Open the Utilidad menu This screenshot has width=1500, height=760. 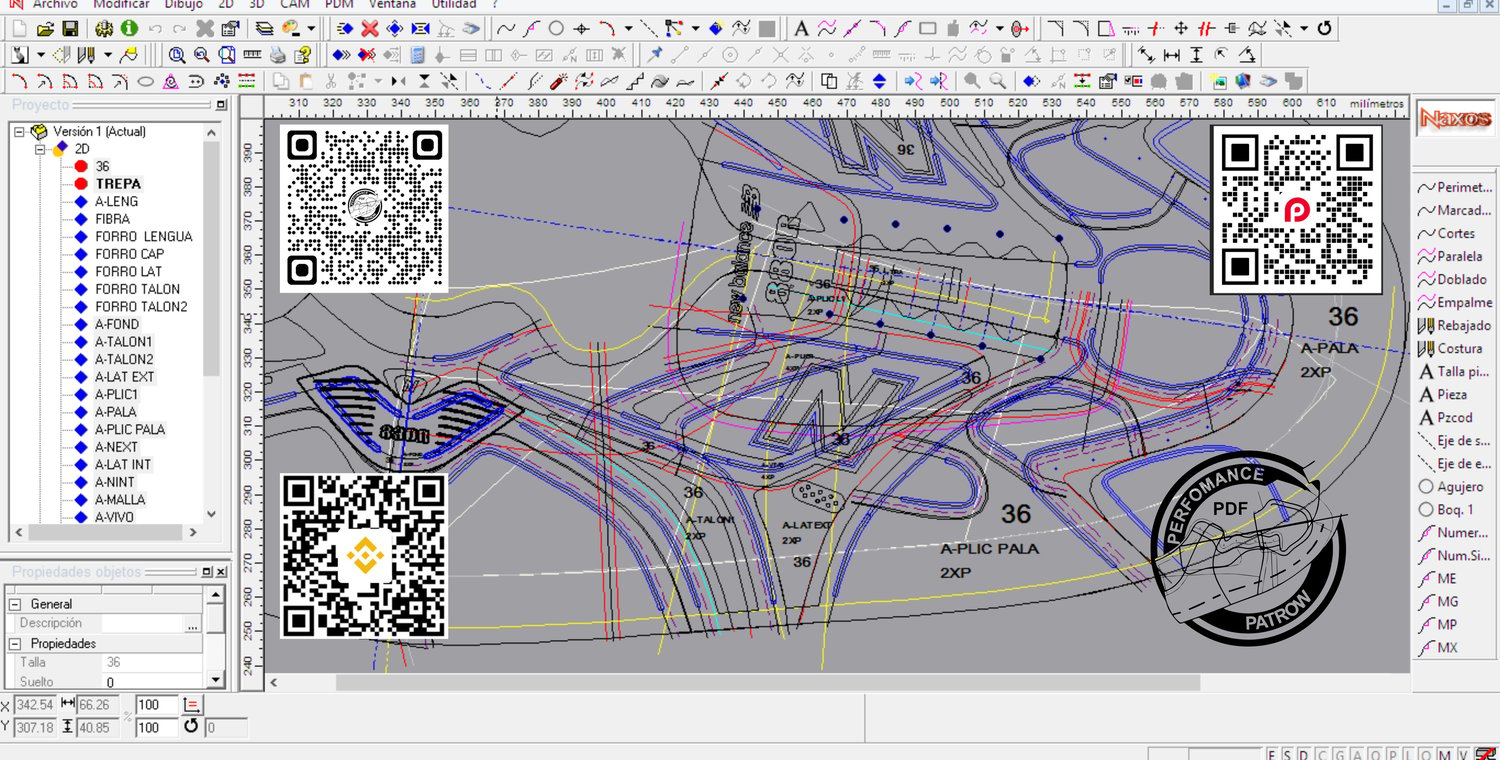coord(453,4)
